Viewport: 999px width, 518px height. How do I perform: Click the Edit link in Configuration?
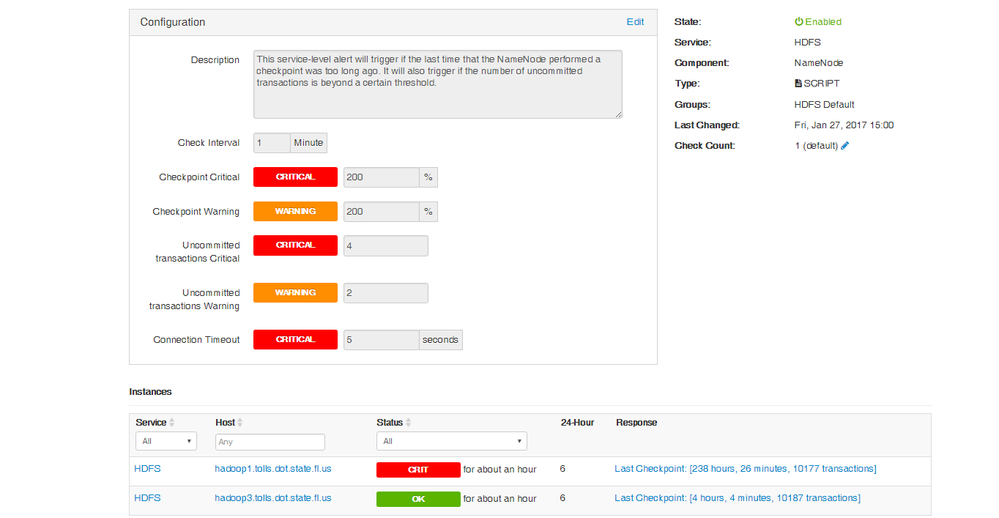(x=635, y=22)
